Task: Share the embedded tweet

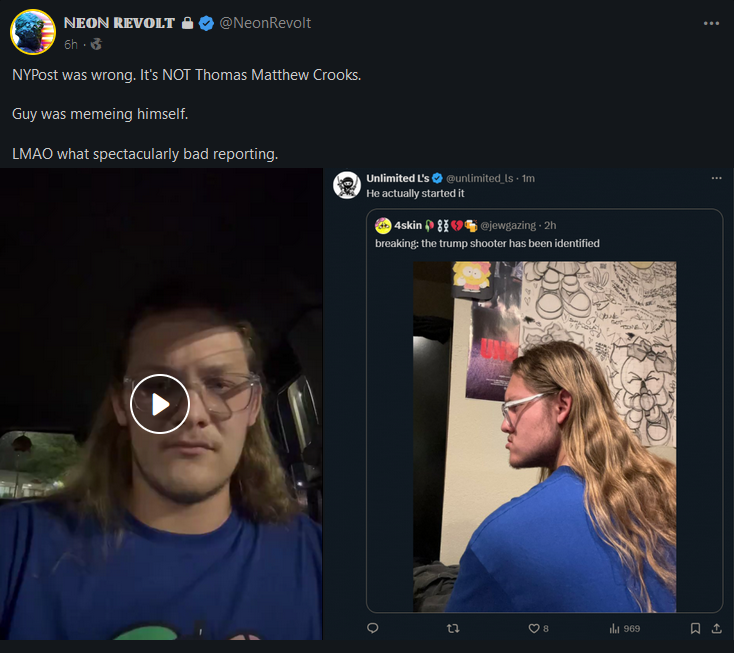Action: pyautogui.click(x=716, y=628)
